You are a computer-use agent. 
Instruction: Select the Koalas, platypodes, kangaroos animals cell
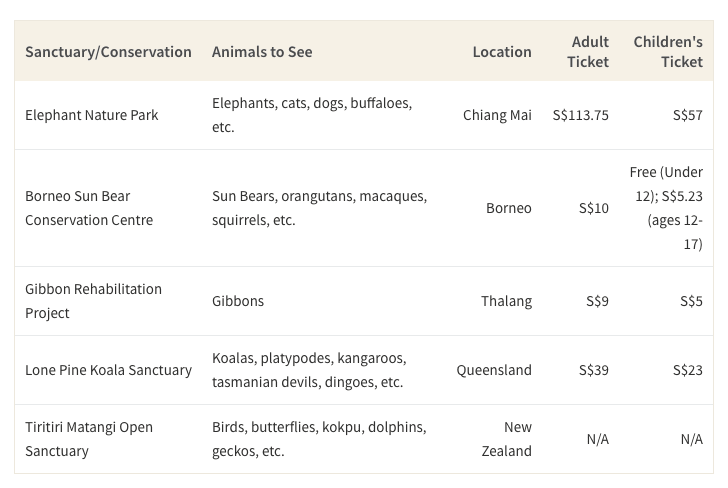click(x=309, y=370)
